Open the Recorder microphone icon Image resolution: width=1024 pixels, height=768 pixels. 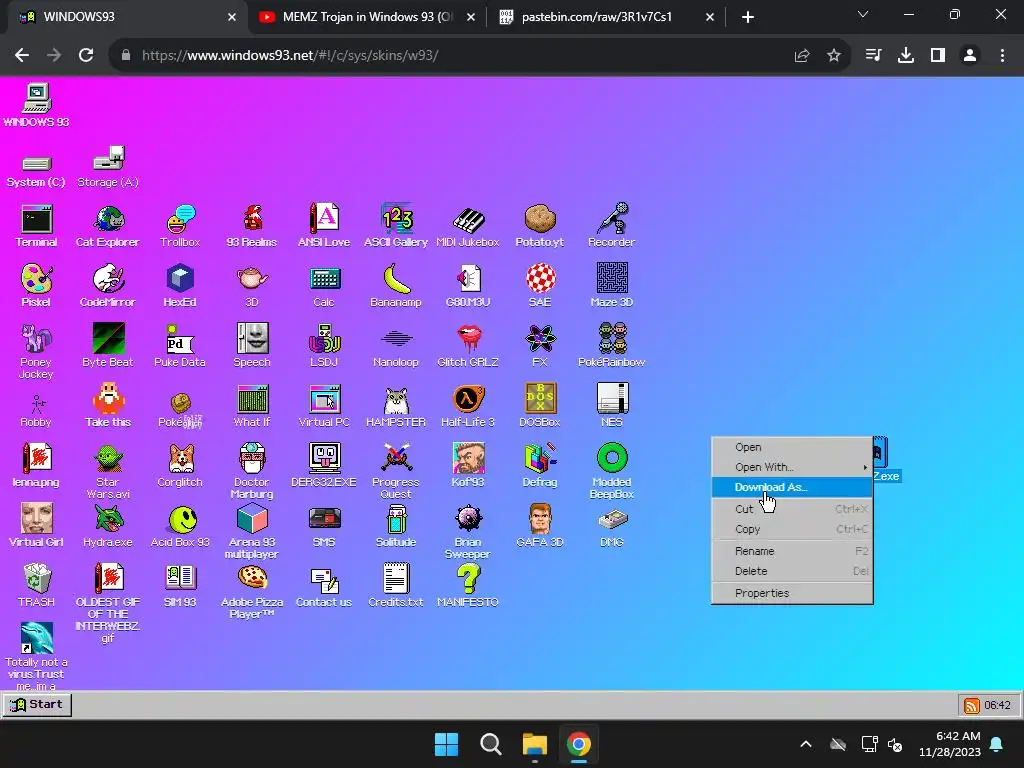coord(611,226)
